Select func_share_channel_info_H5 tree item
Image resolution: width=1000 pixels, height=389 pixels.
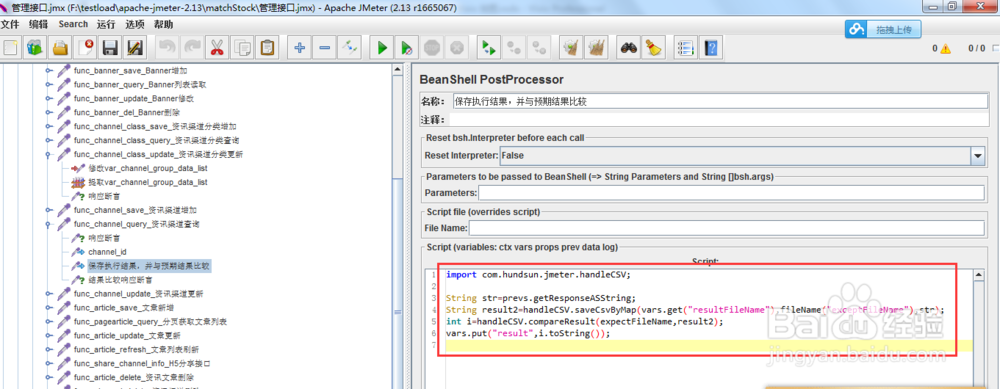click(x=142, y=363)
